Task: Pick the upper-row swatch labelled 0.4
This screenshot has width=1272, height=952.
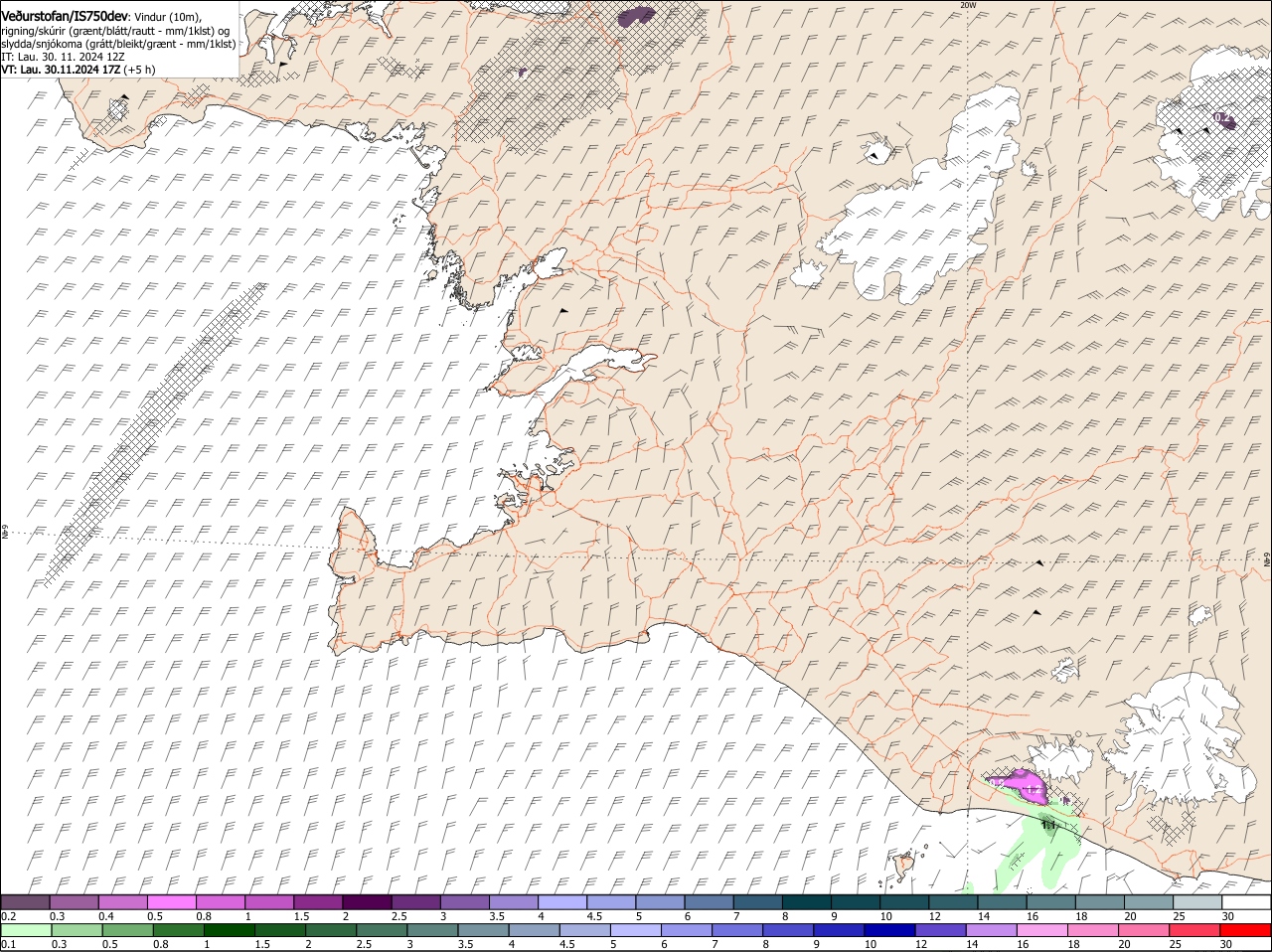Action: [122, 902]
